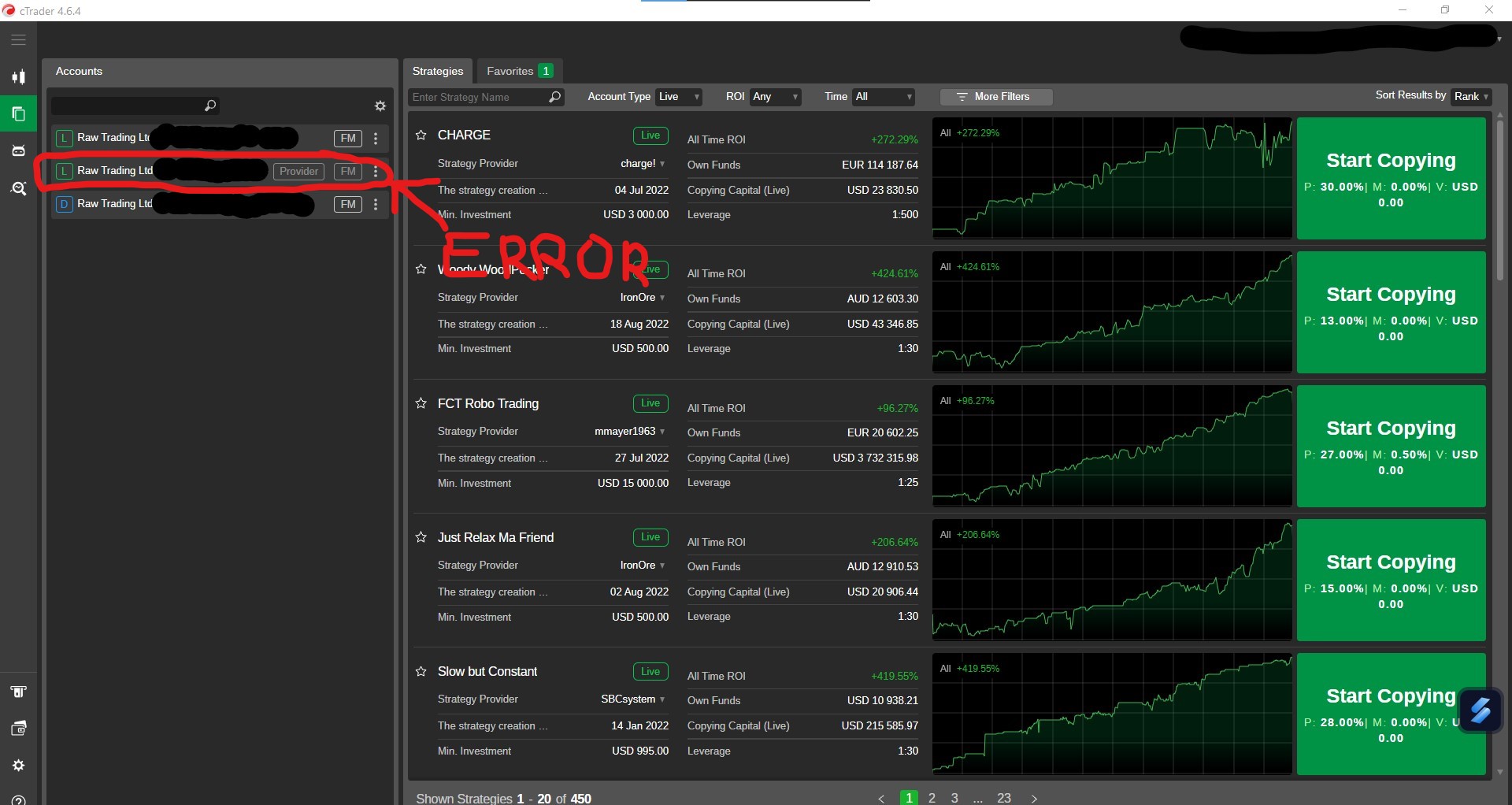The width and height of the screenshot is (1512, 805).
Task: Click the strategies list vertical scrollbar
Action: coord(1499,201)
